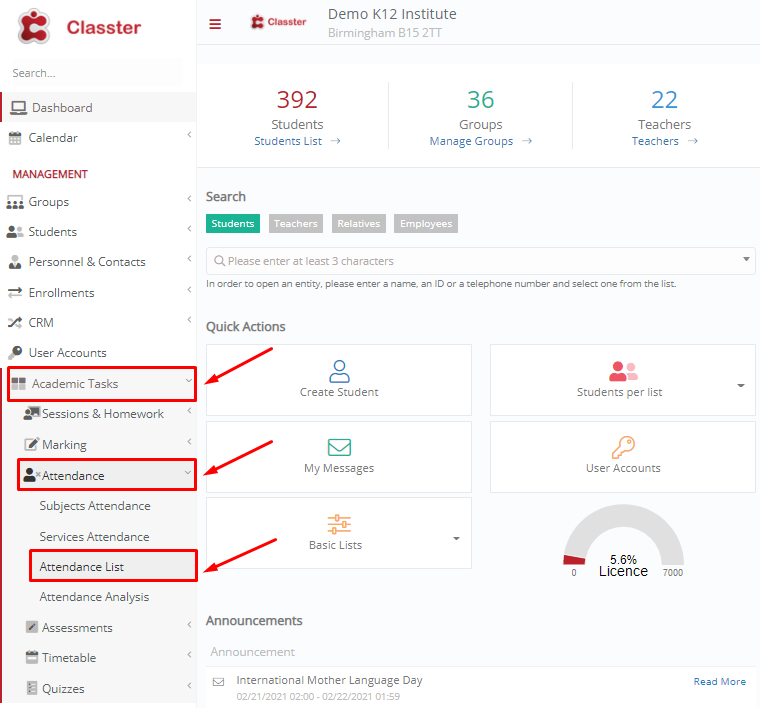
Task: Open the Basic Lists dropdown arrow
Action: pos(456,539)
